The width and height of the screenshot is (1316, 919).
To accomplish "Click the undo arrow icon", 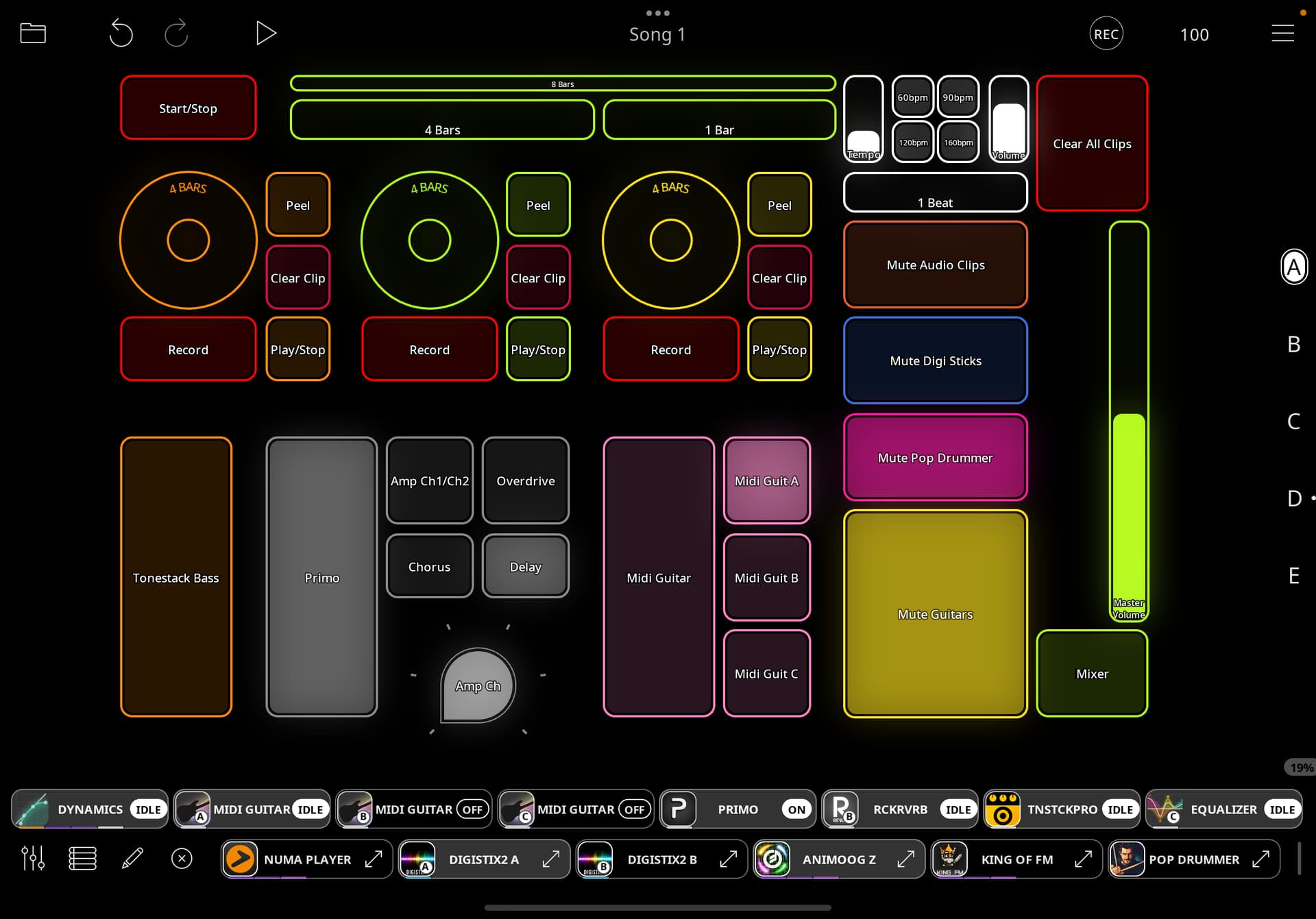I will coord(121,33).
